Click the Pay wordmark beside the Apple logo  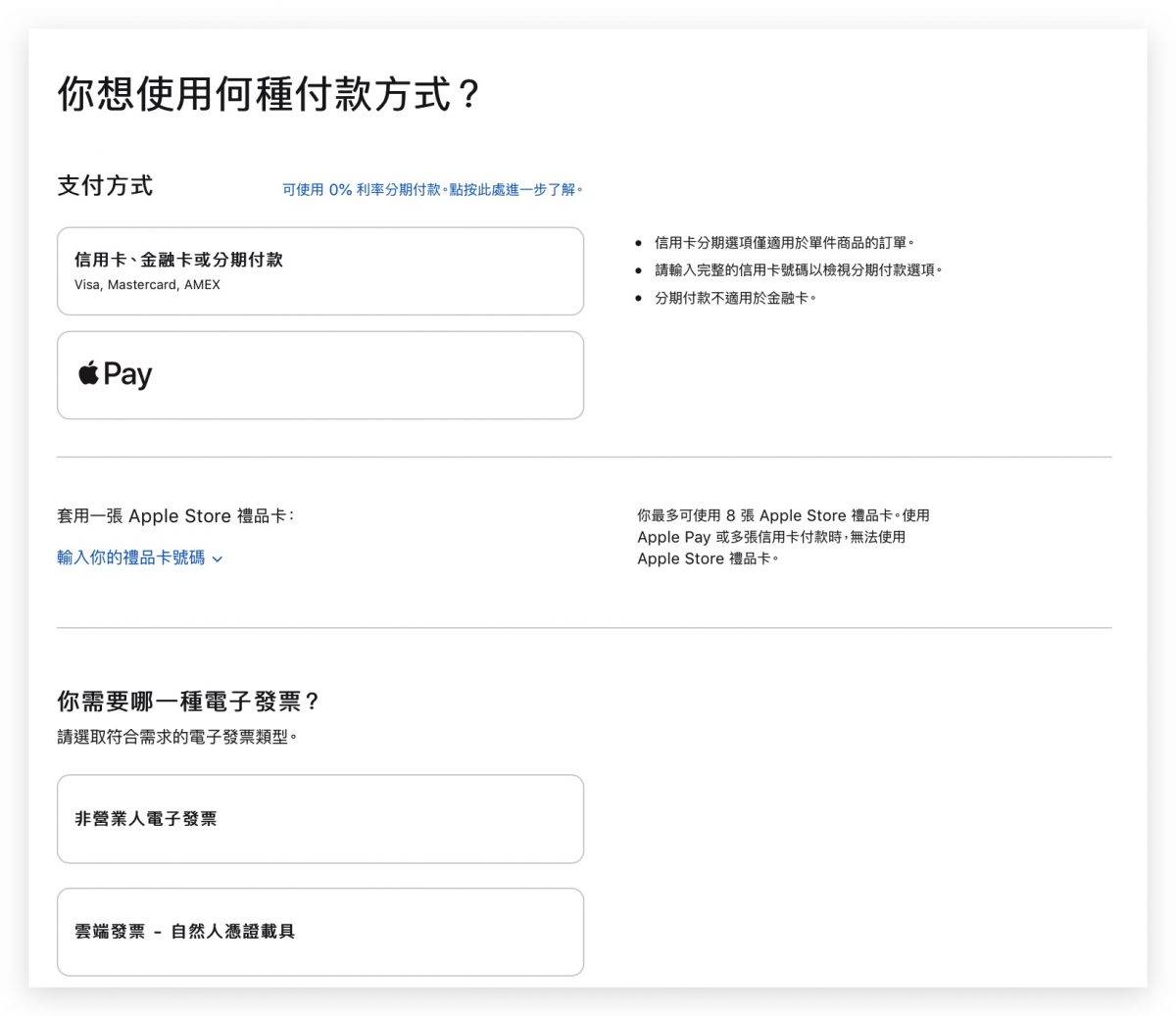click(x=128, y=375)
